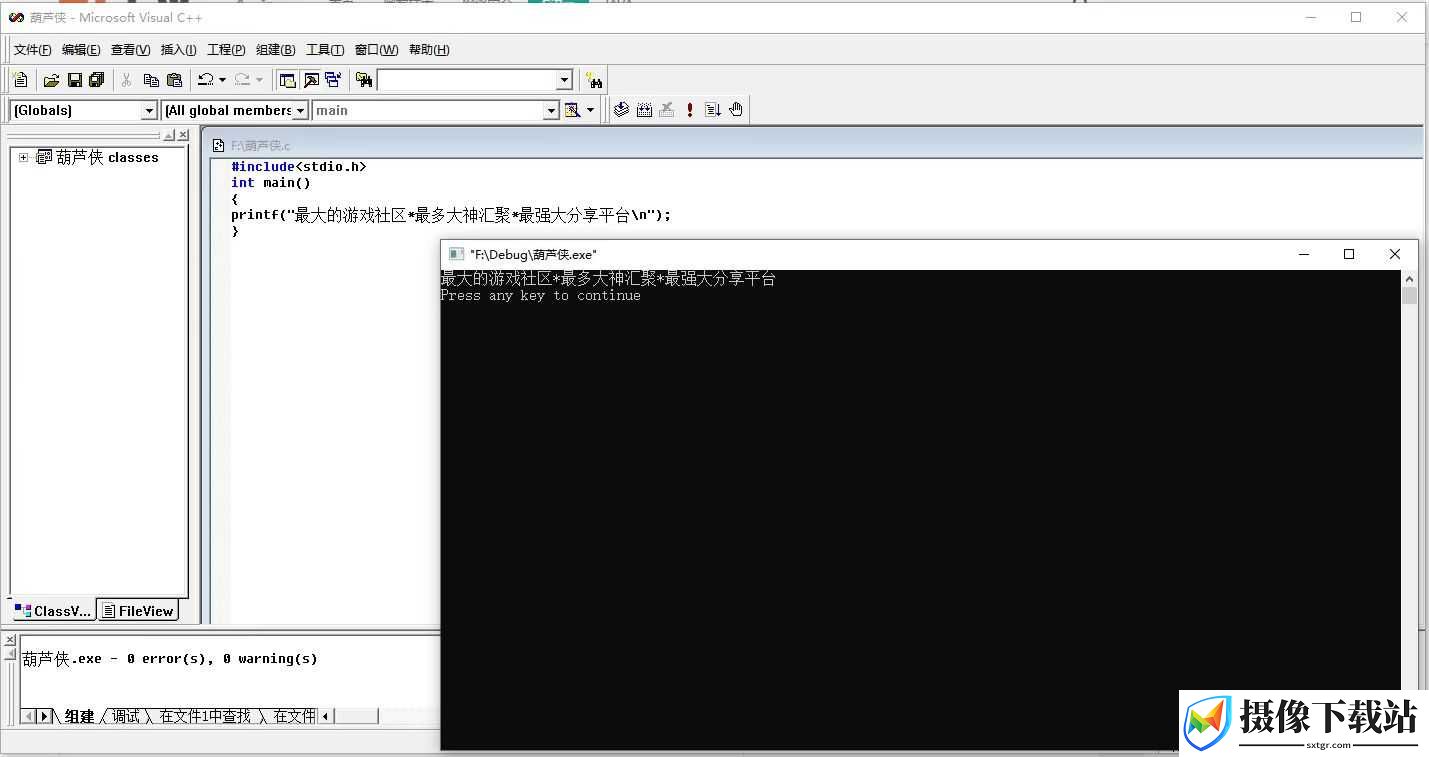The image size is (1429, 757).
Task: Click the console window vertical scrollbar thumb
Action: 1410,296
